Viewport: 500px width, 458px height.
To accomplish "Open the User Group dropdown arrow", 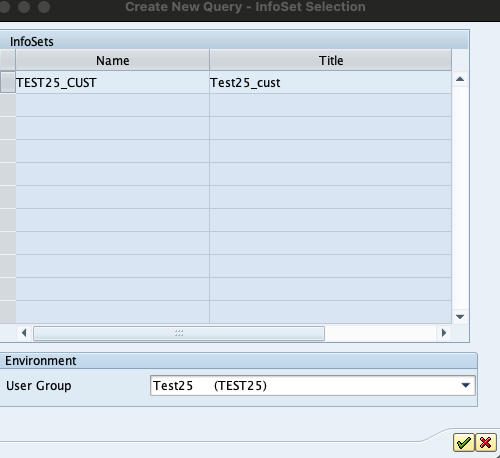I will (466, 385).
